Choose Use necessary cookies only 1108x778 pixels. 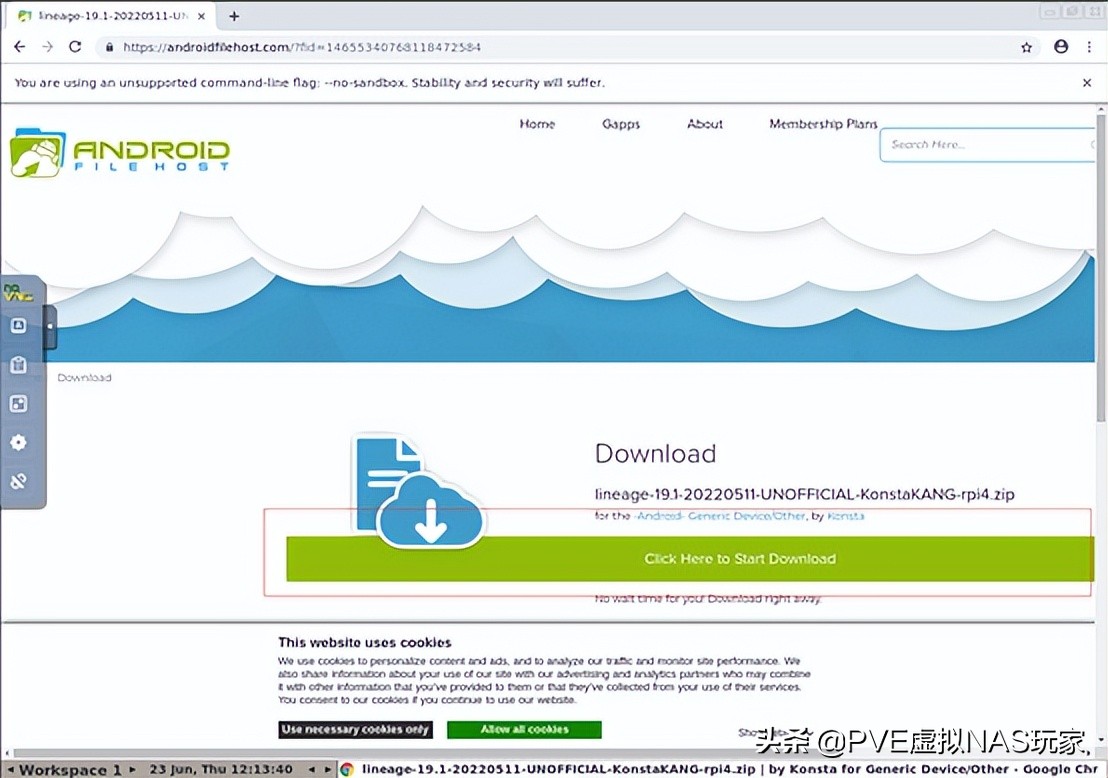coord(355,729)
